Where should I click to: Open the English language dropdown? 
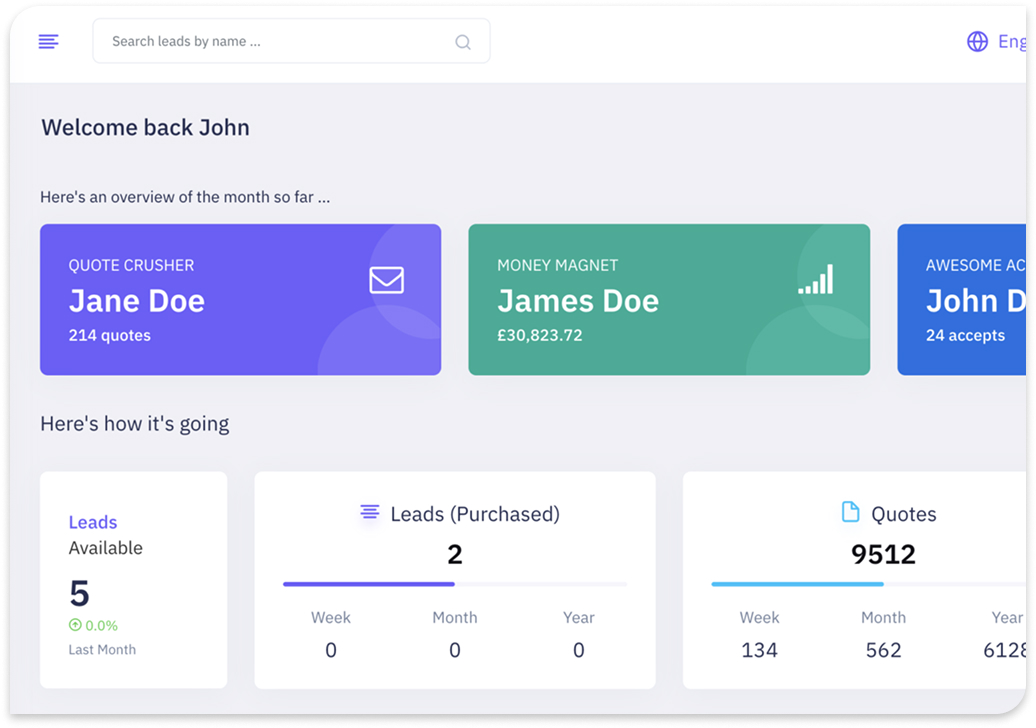(x=1010, y=41)
